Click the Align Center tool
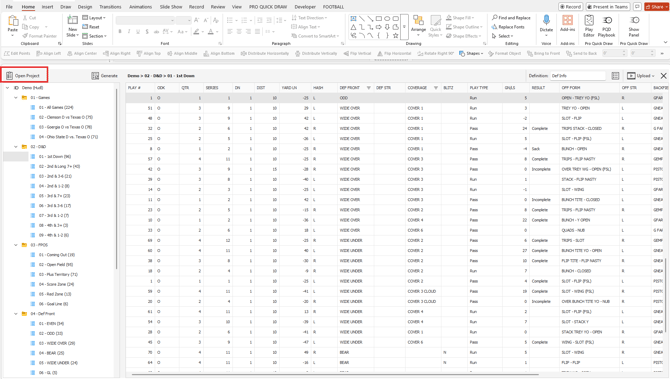Image resolution: width=670 pixels, height=379 pixels. pos(82,53)
